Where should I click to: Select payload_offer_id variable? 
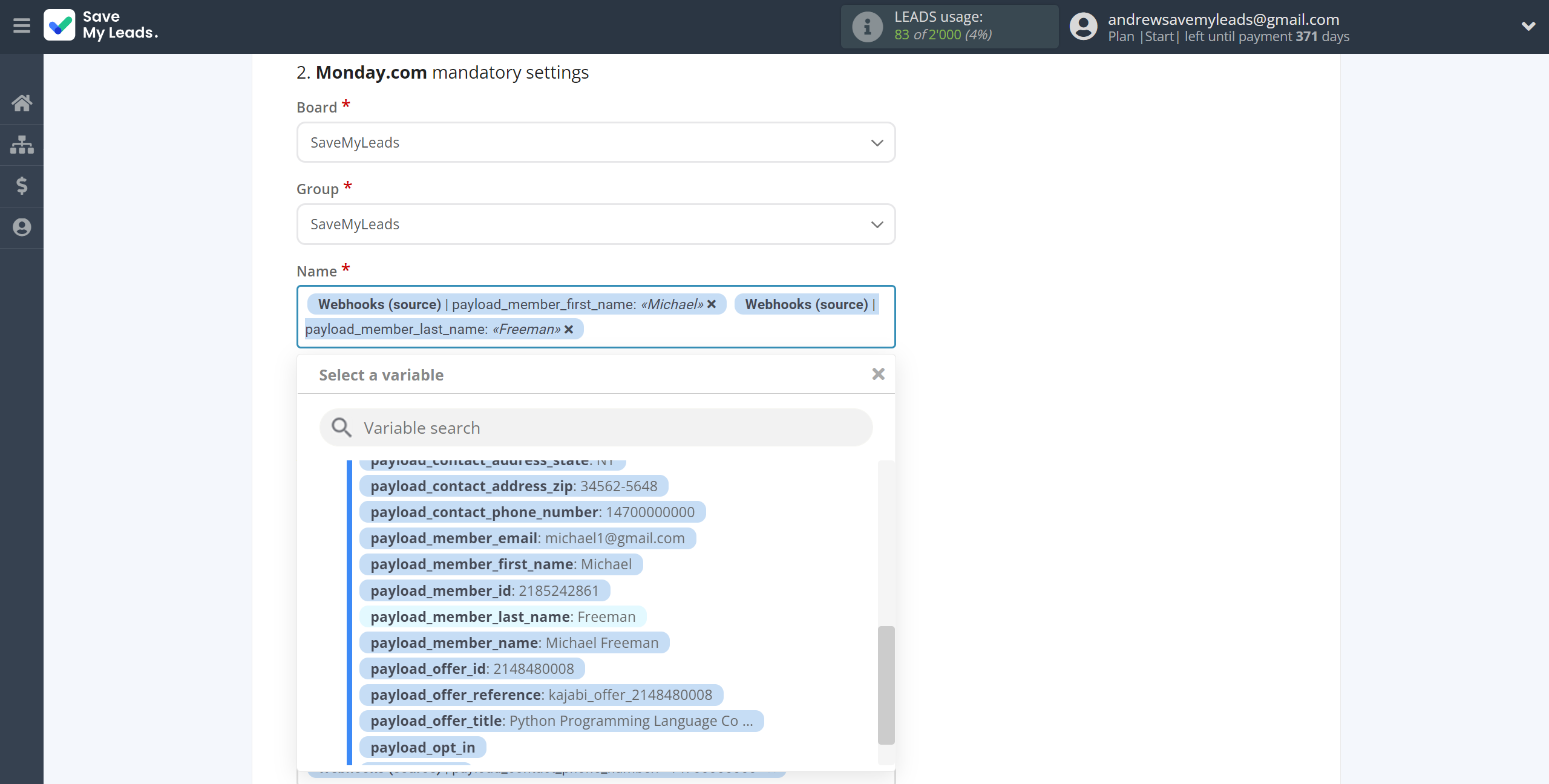pos(472,669)
